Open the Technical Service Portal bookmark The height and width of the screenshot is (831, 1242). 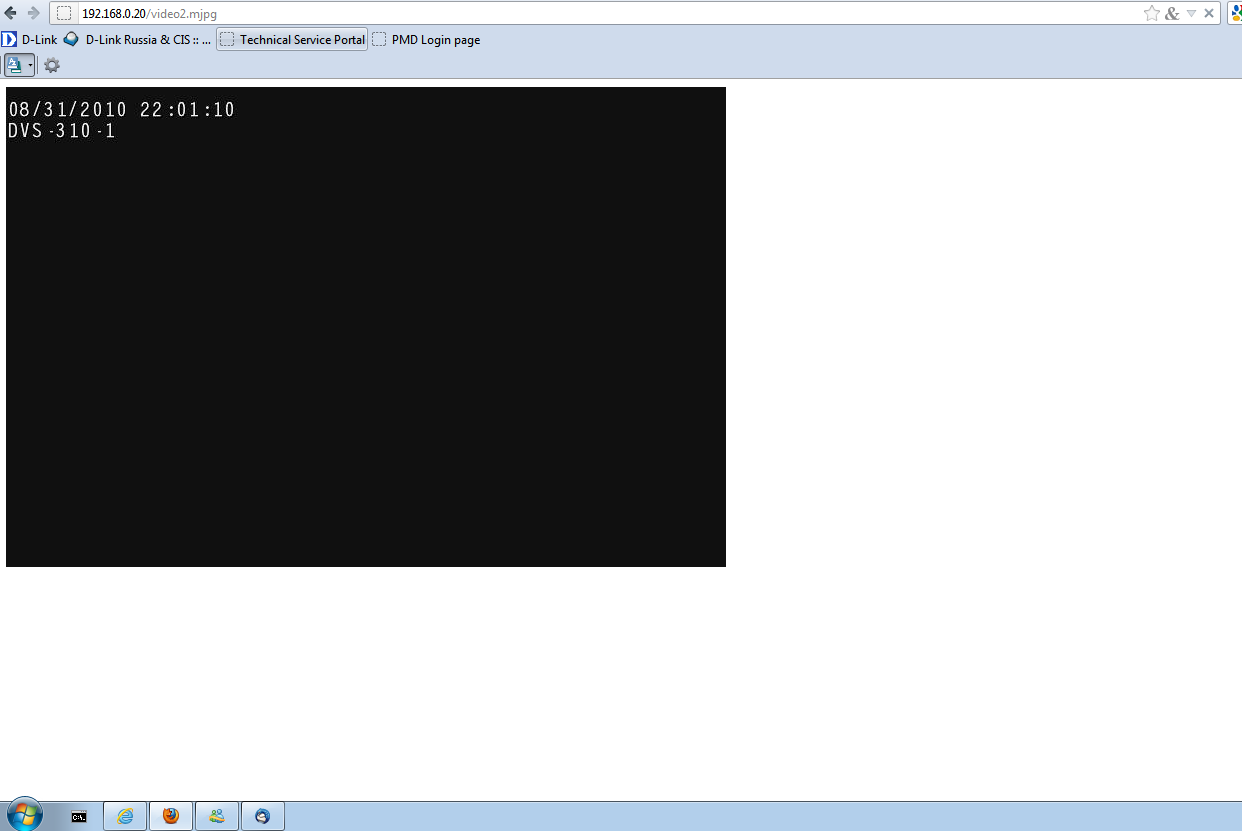click(x=292, y=40)
